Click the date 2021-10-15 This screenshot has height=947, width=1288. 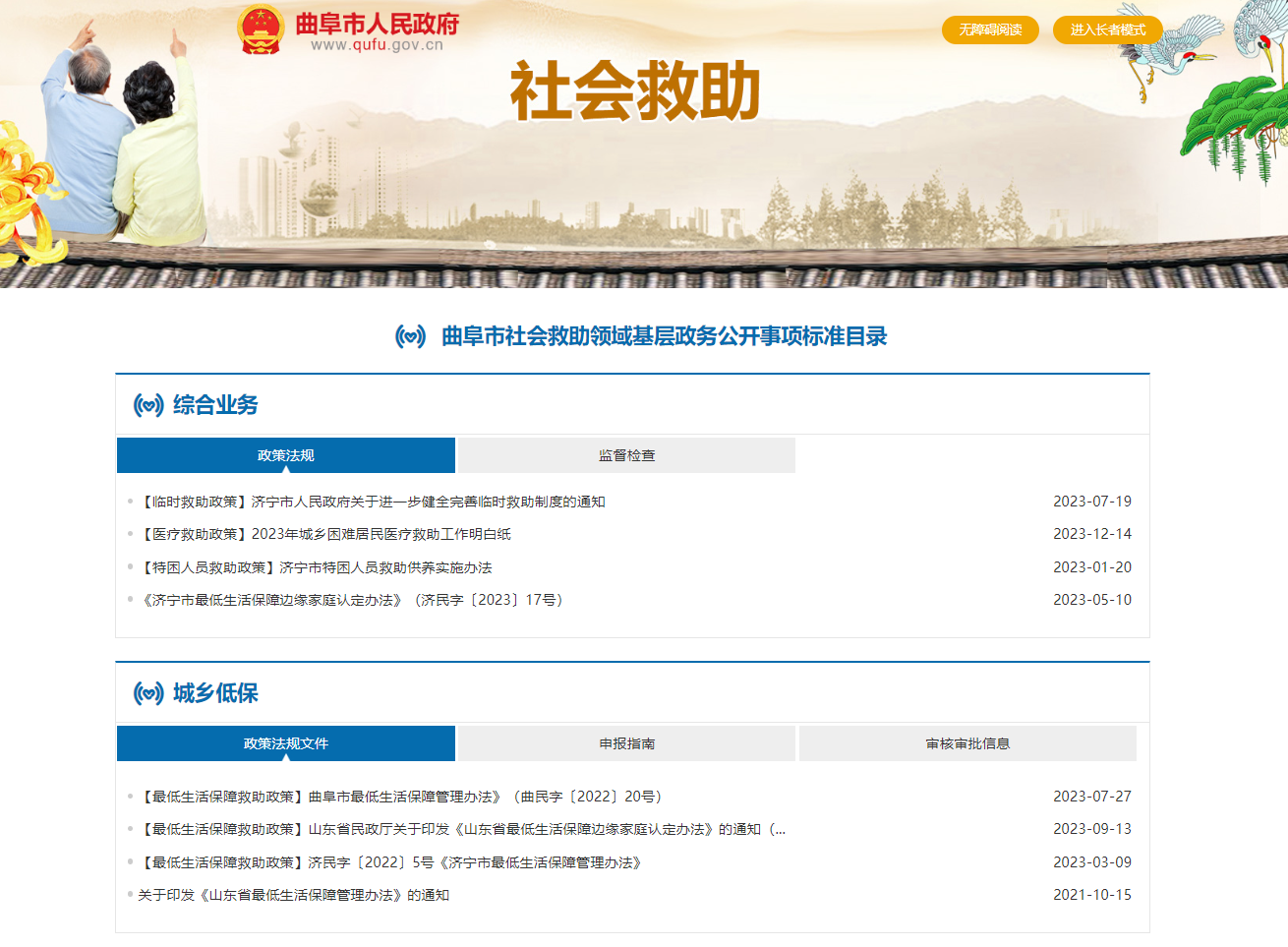point(1092,895)
